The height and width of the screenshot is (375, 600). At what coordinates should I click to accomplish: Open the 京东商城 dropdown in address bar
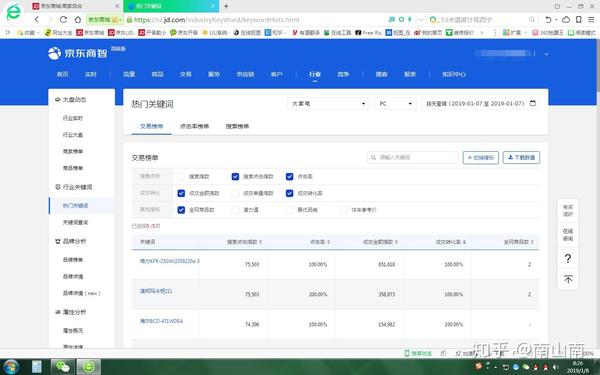click(104, 20)
